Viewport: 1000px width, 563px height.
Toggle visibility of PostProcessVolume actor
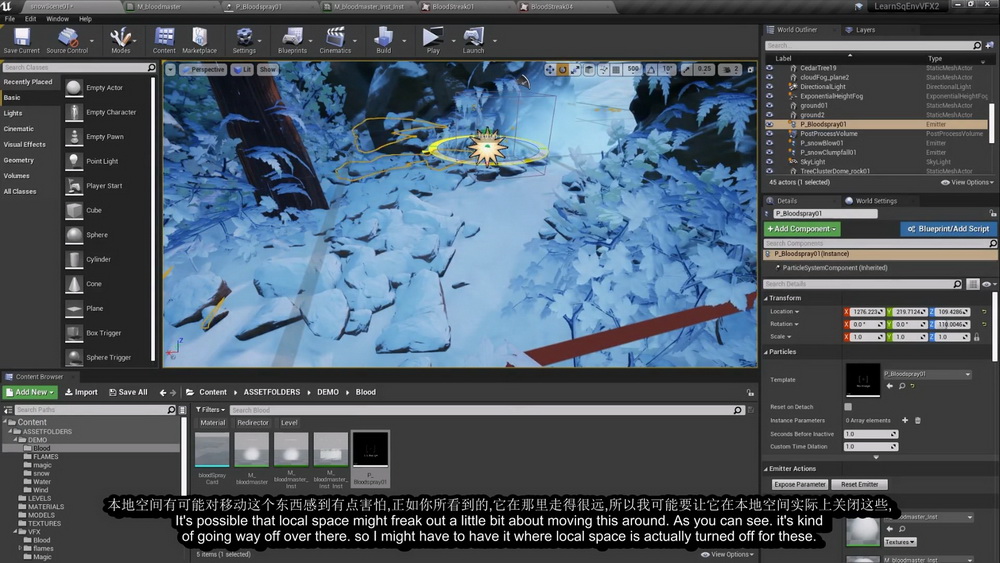point(770,134)
